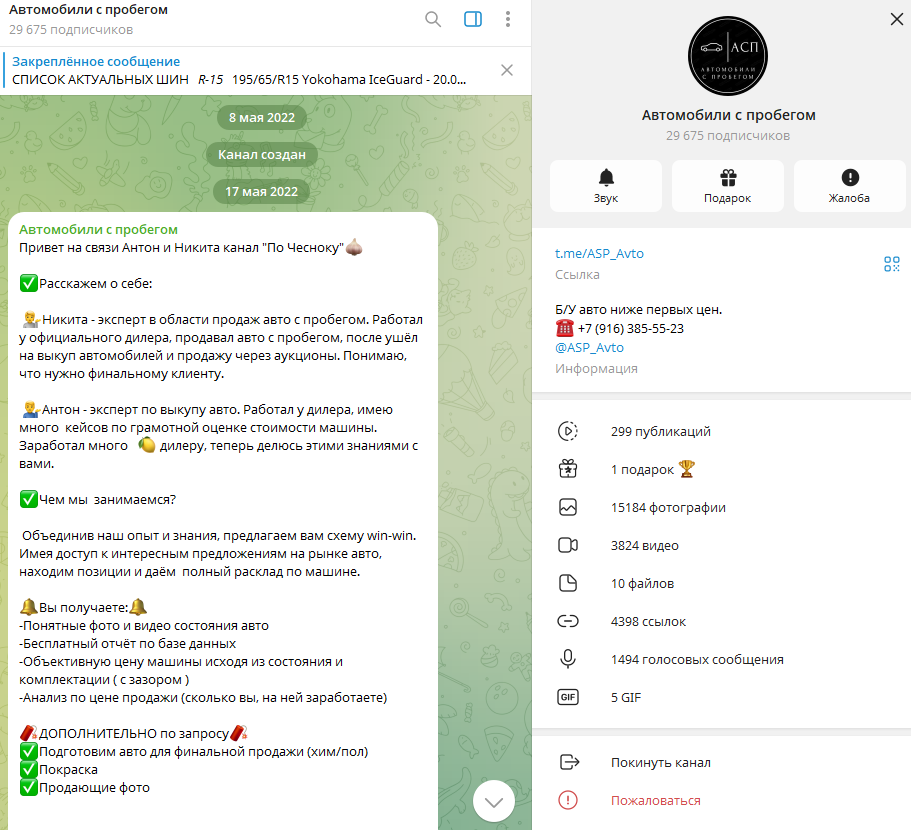
Task: Jump to bottom with the down-arrow button
Action: click(x=494, y=802)
